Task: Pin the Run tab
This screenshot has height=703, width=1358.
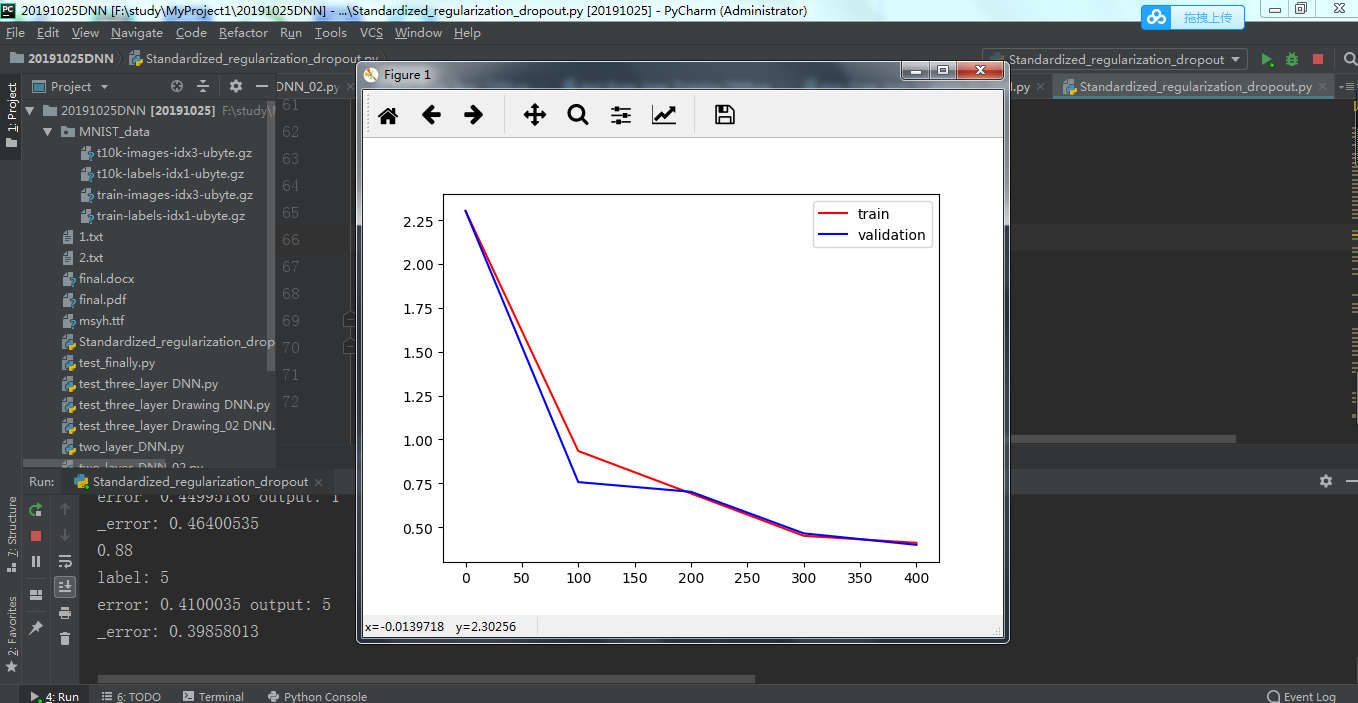Action: click(36, 627)
